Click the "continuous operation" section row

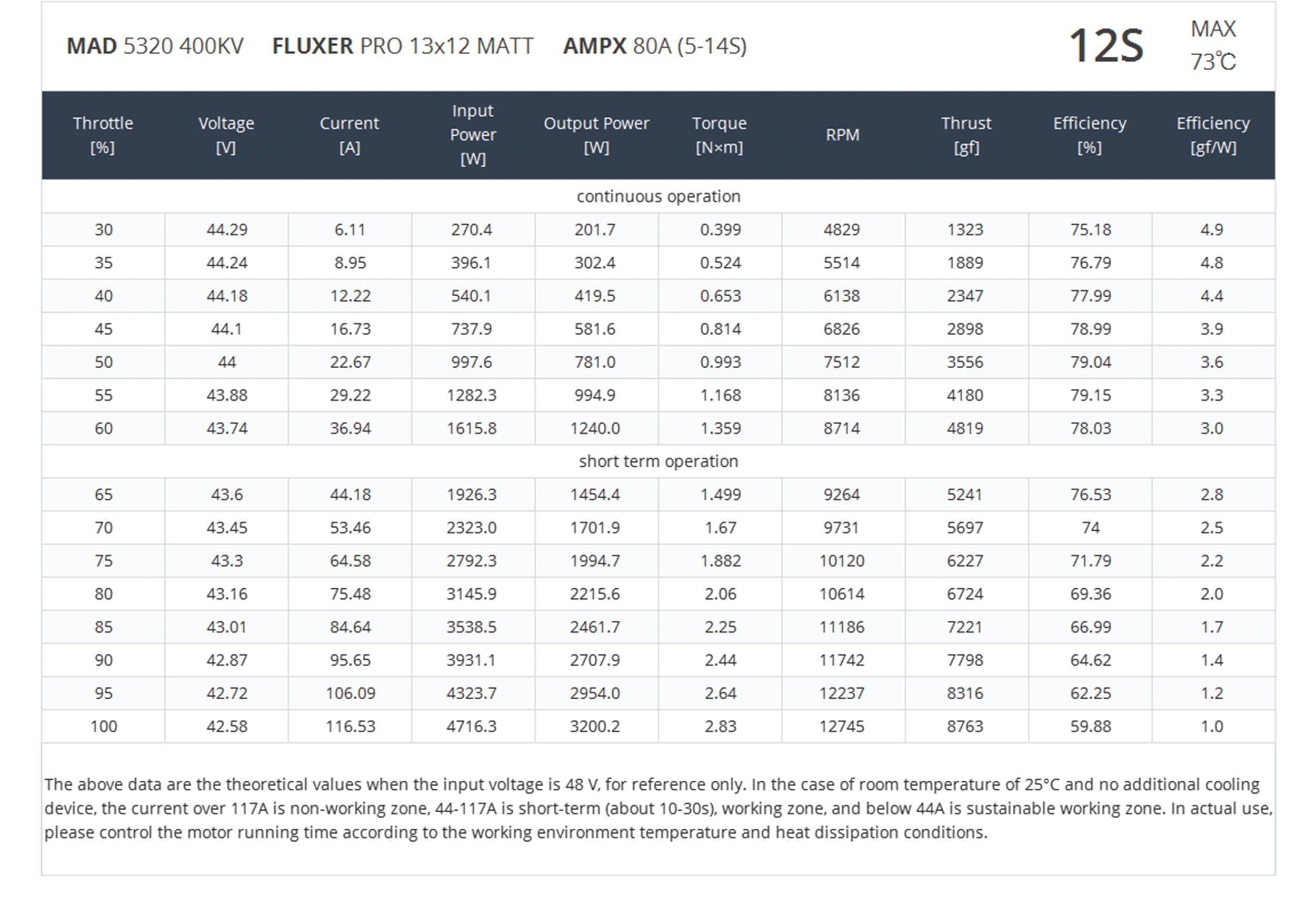pos(659,196)
